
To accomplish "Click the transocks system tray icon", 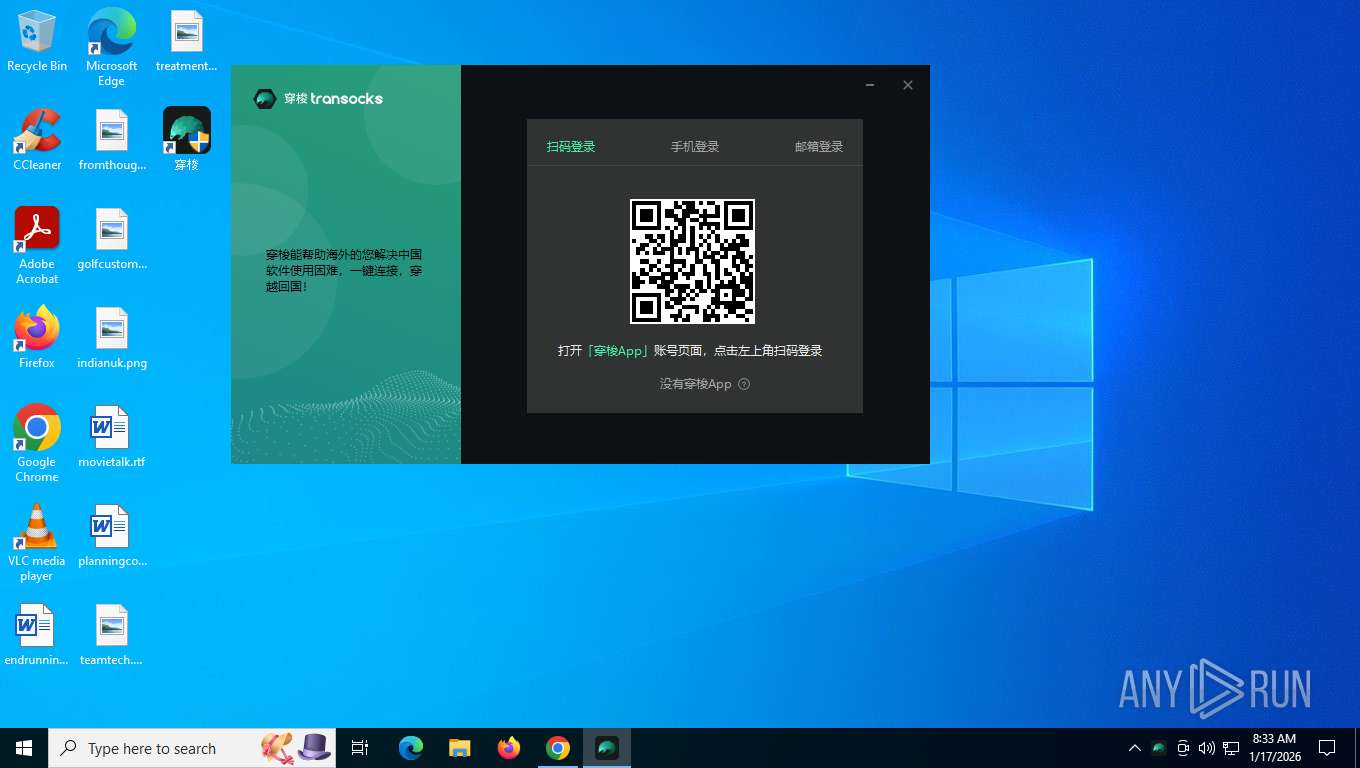I will click(1159, 748).
